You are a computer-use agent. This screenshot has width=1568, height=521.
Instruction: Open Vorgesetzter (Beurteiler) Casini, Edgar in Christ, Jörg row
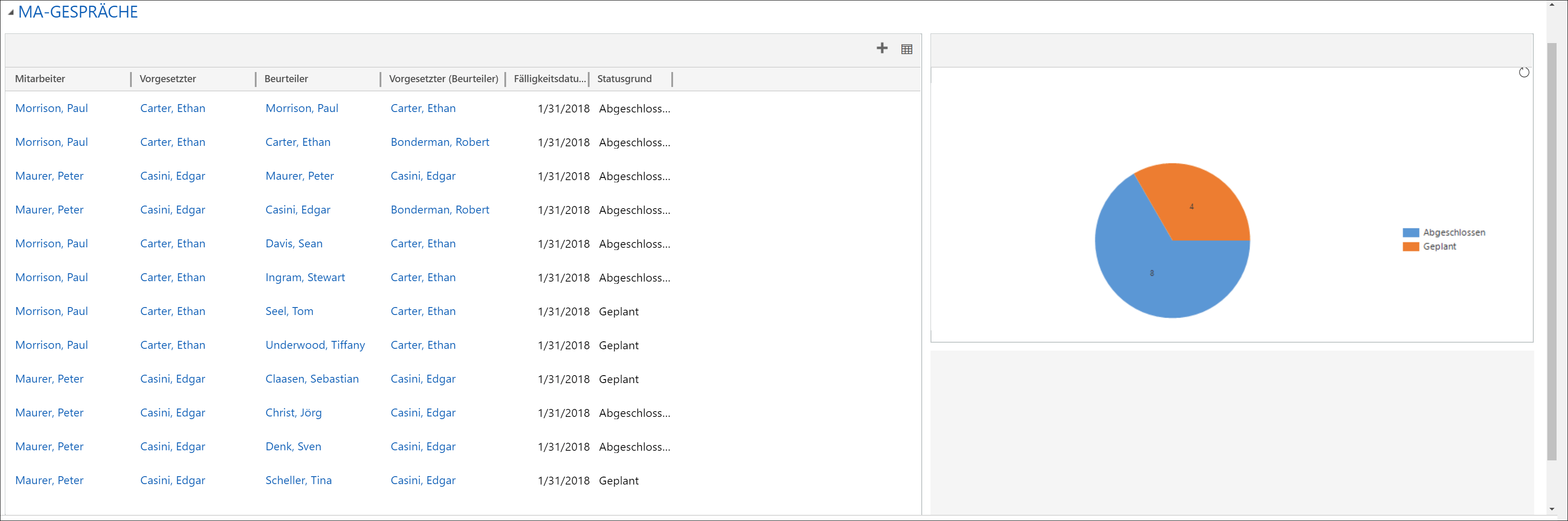click(x=423, y=412)
